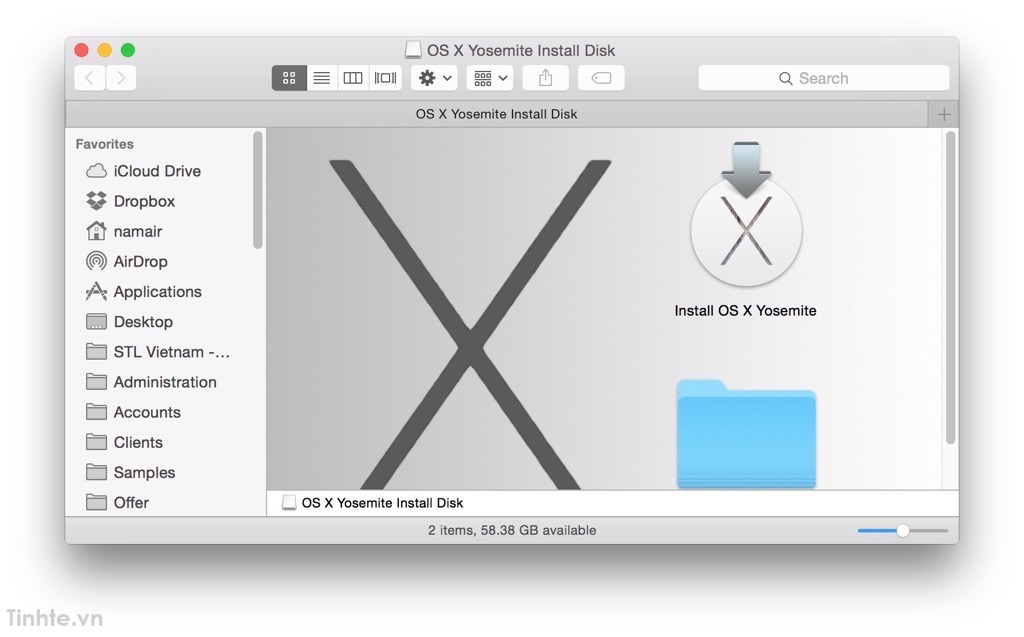Open iCloud Drive in sidebar
1024x637 pixels.
[158, 171]
